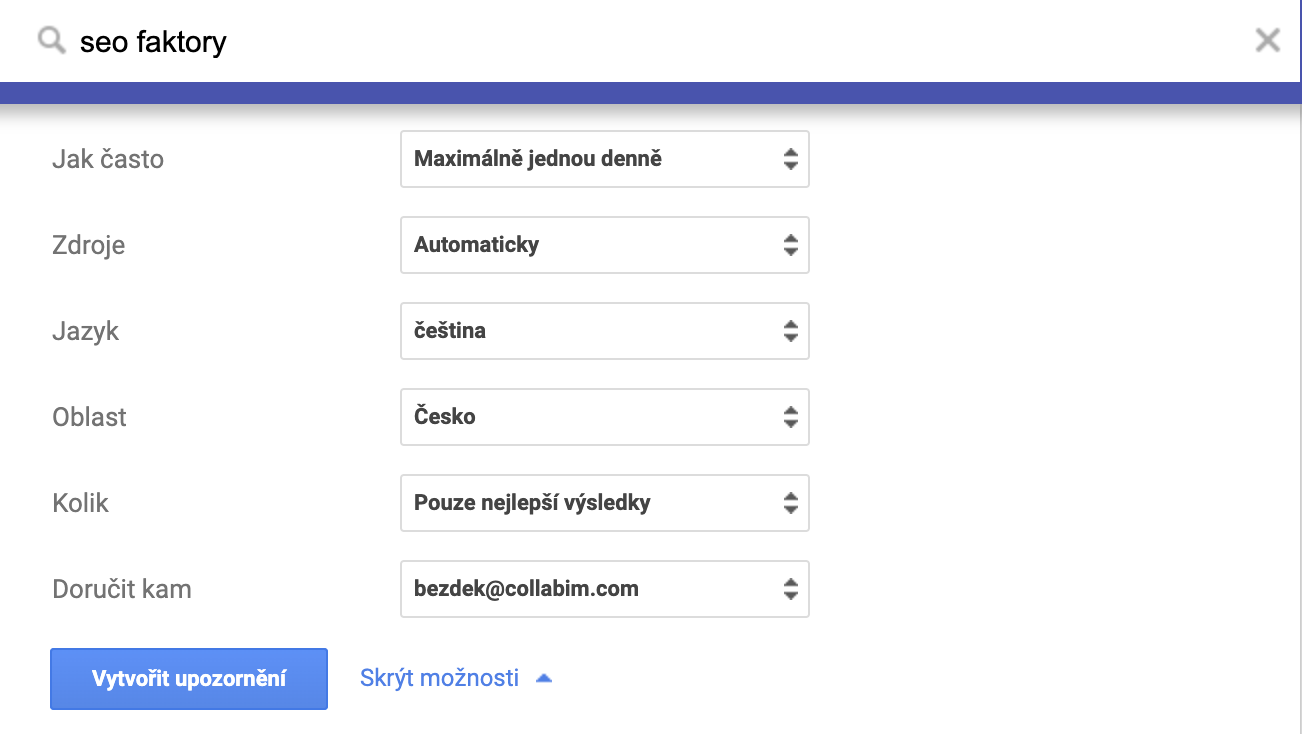Image resolution: width=1302 pixels, height=734 pixels.
Task: Click the up-down arrows on the Automaticky selector
Action: [790, 245]
